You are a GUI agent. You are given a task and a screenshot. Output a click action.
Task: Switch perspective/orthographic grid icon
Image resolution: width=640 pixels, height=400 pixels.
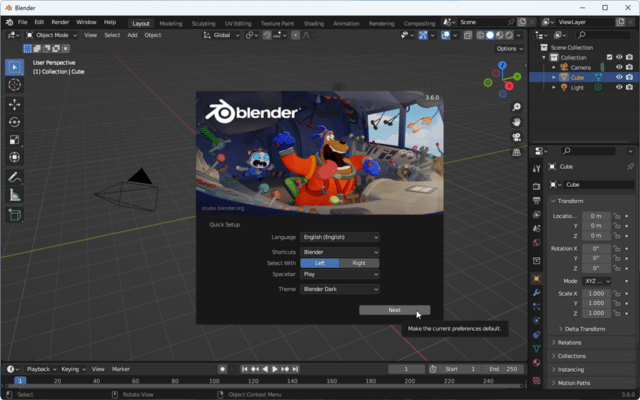(x=516, y=152)
